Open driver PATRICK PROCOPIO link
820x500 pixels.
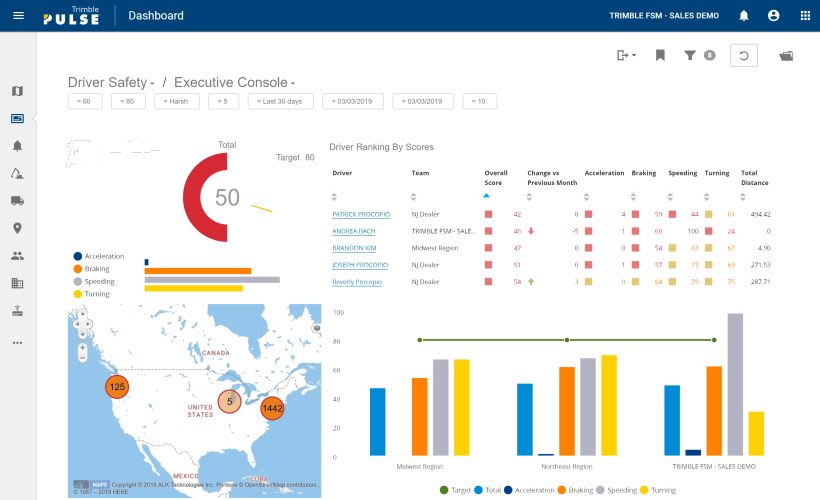pos(361,214)
